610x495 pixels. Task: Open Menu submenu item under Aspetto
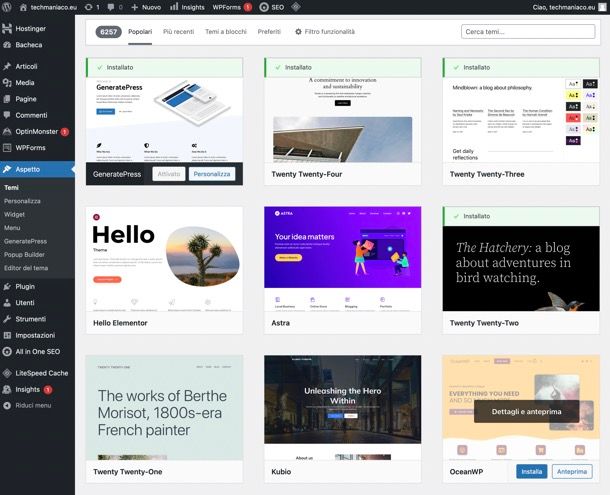[12, 228]
